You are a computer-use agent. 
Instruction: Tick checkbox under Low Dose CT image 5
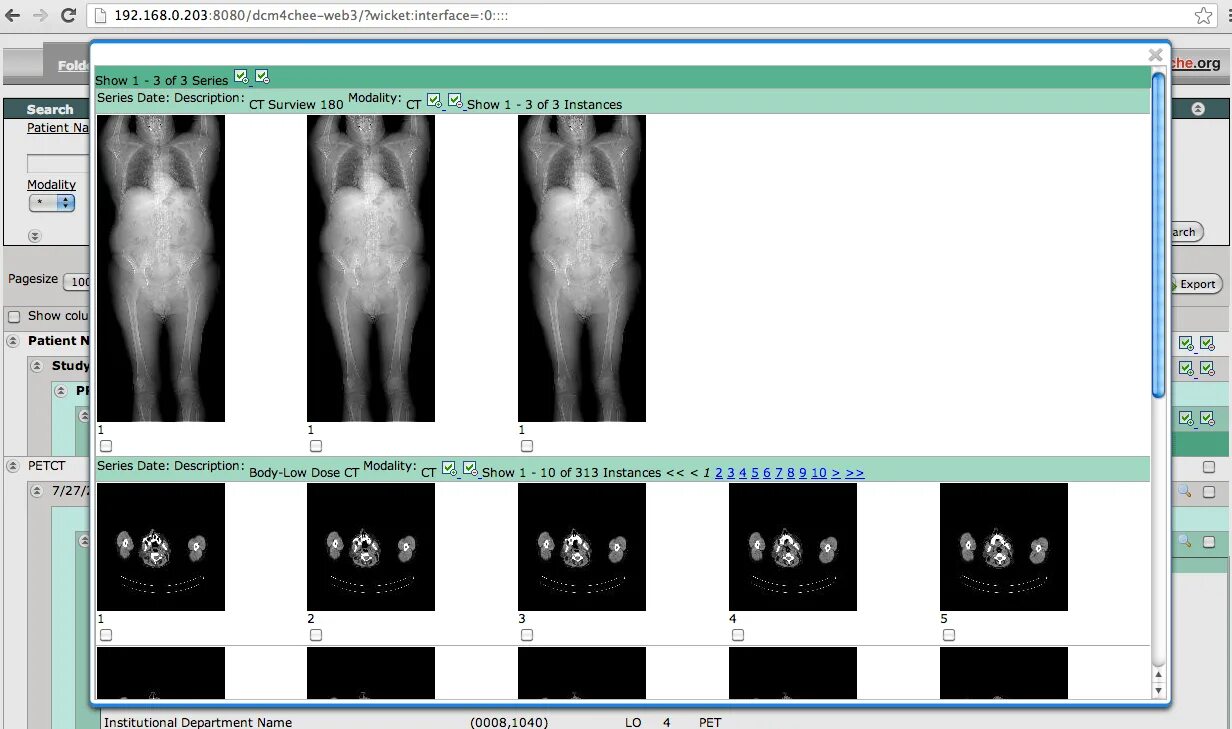(949, 635)
